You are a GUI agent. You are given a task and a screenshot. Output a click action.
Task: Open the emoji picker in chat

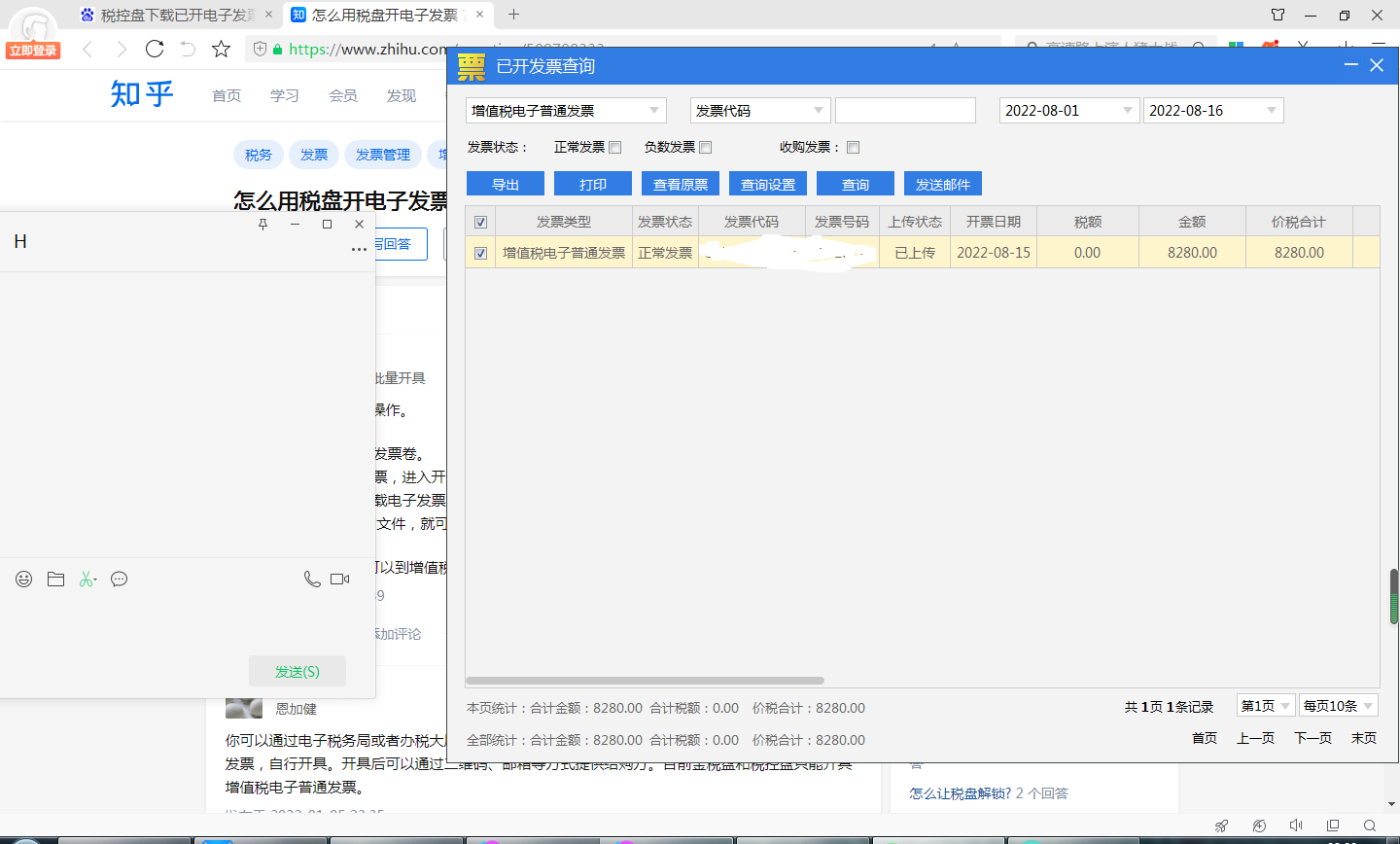(24, 580)
